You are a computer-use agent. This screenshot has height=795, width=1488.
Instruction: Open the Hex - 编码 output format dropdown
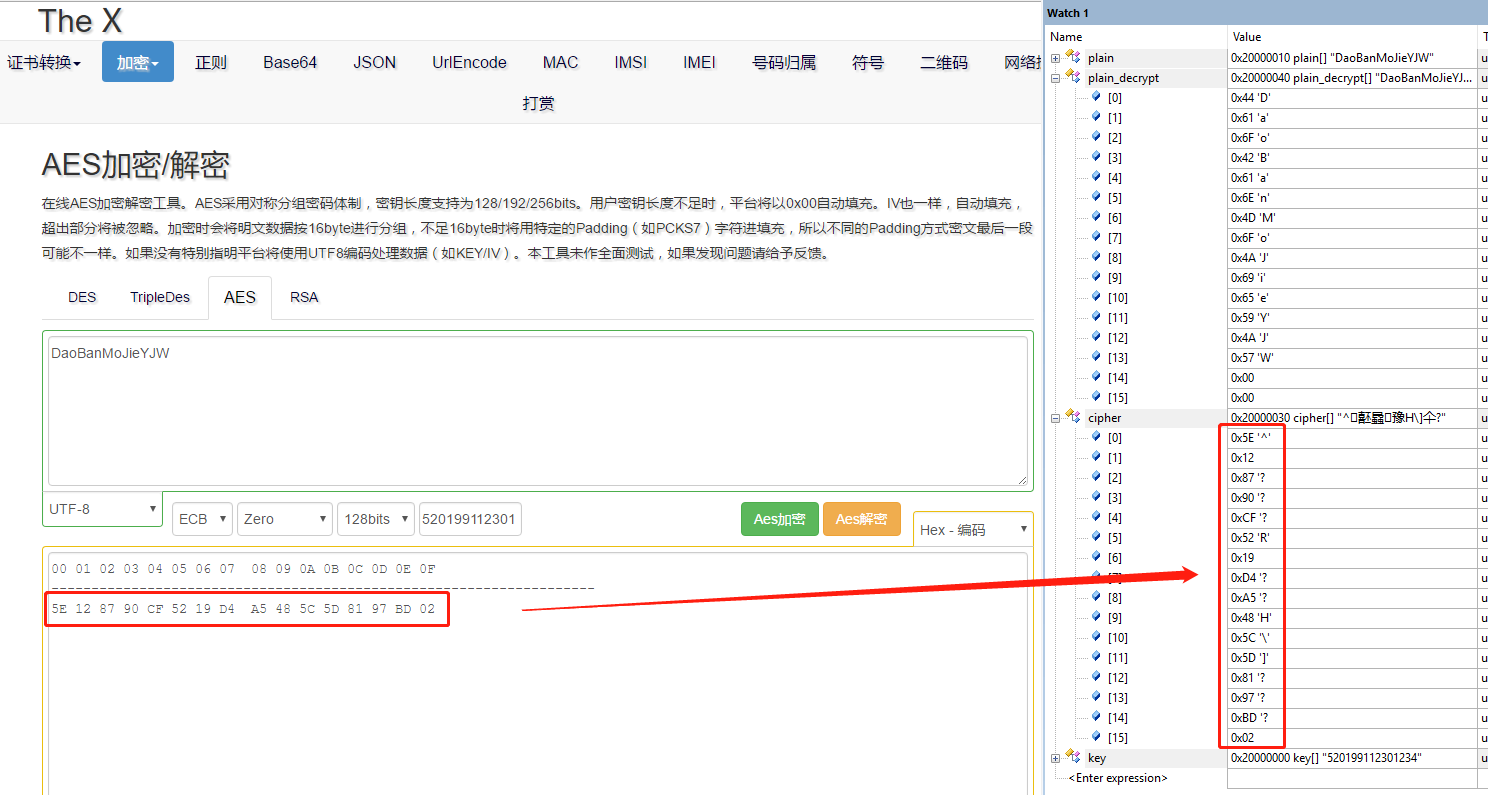click(x=973, y=528)
